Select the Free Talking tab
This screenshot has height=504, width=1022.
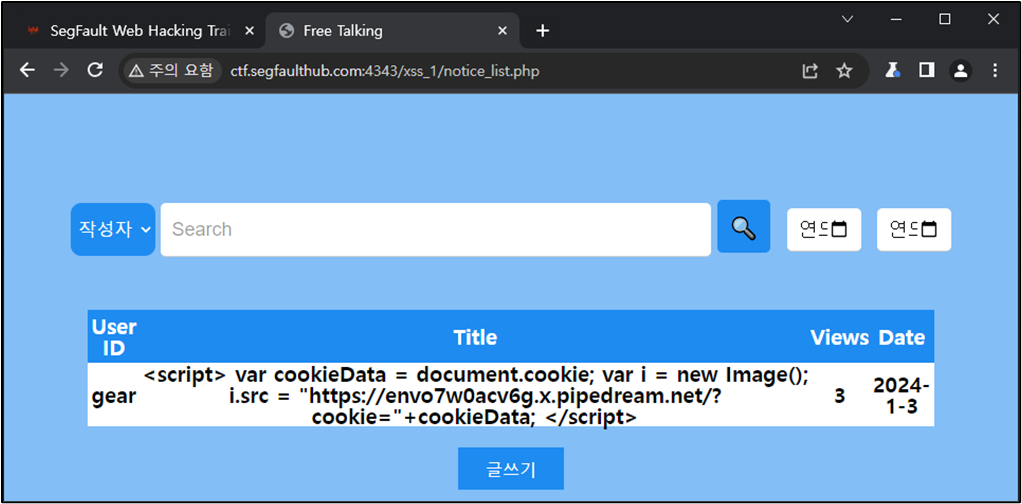(x=392, y=31)
